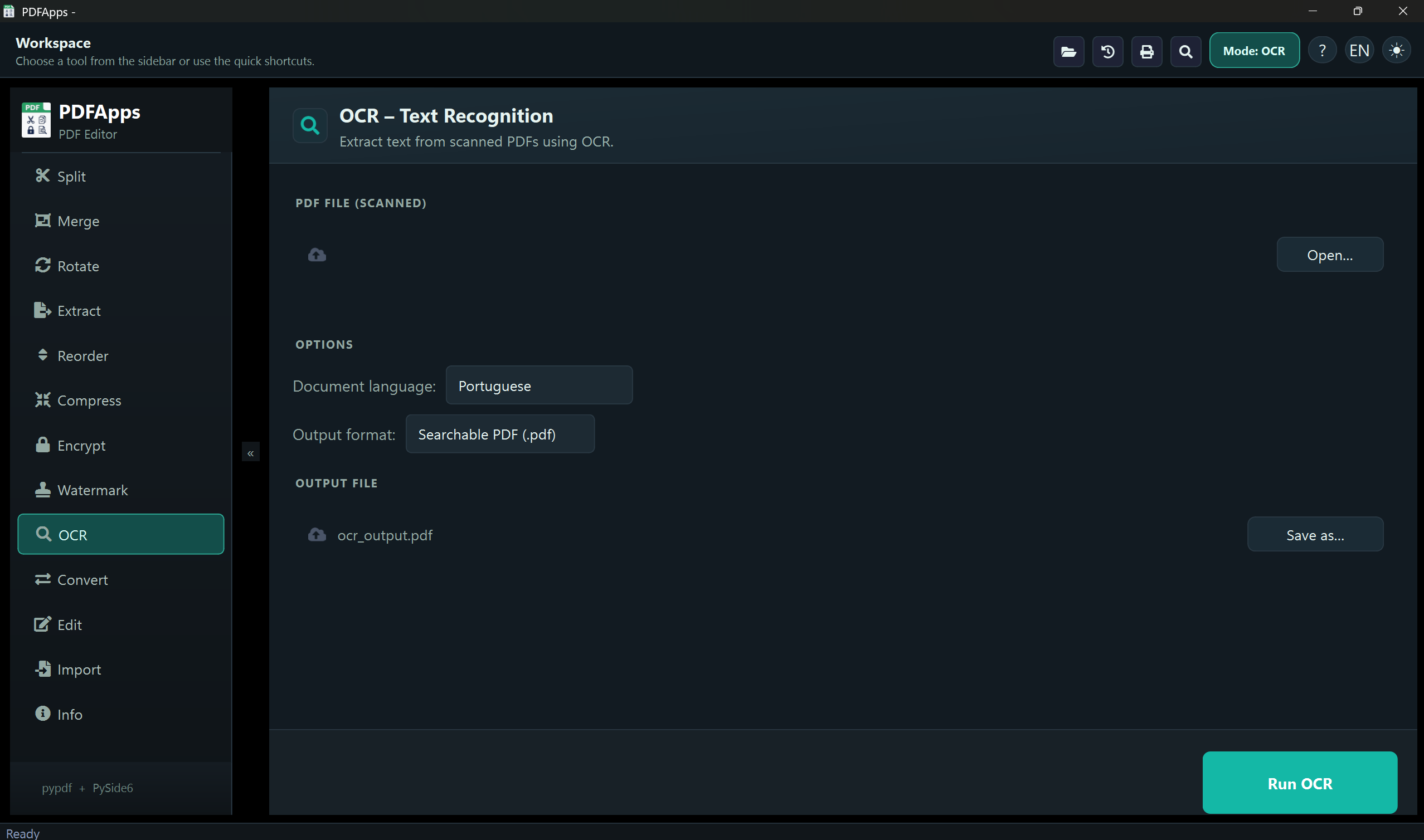
Task: Click the printer icon in toolbar
Action: click(x=1146, y=51)
